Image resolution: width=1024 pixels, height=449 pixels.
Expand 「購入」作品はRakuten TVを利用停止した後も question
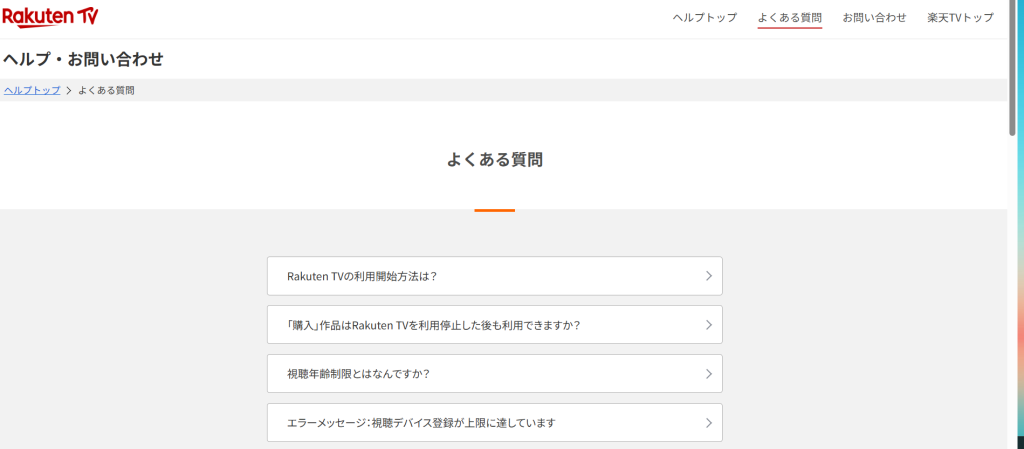point(433,325)
